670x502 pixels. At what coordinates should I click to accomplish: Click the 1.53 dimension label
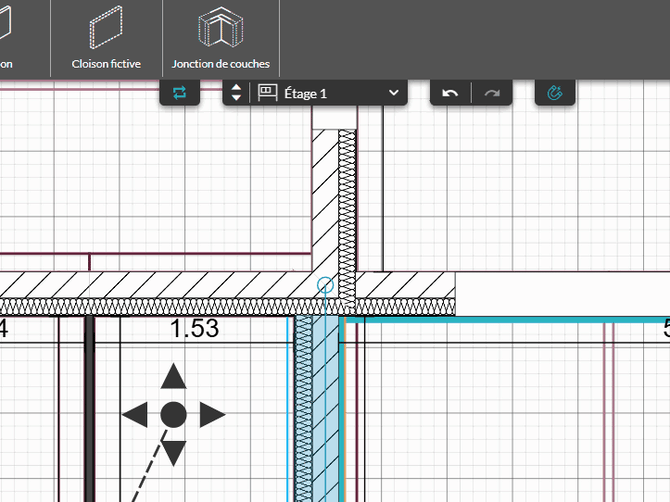194,329
